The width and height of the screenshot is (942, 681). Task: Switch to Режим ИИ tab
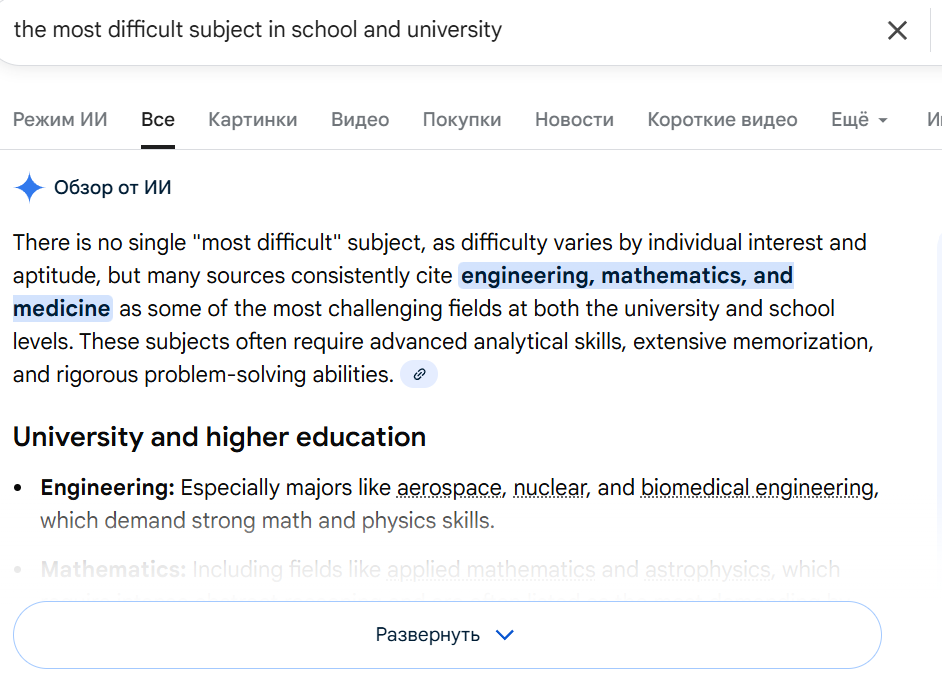60,120
